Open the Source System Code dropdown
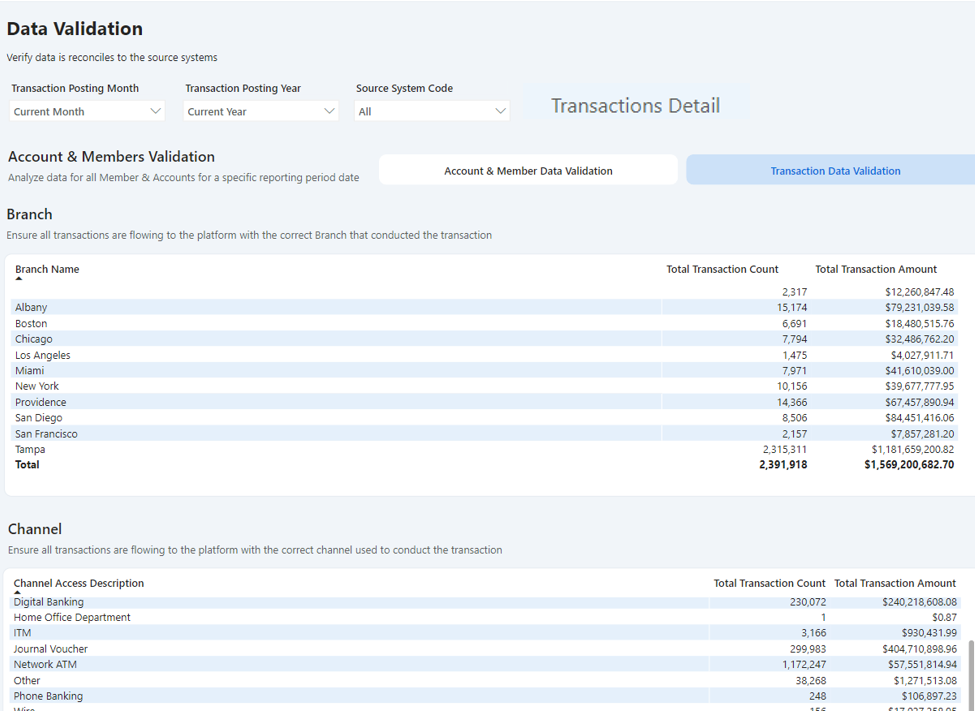The height and width of the screenshot is (715, 975). tap(432, 111)
